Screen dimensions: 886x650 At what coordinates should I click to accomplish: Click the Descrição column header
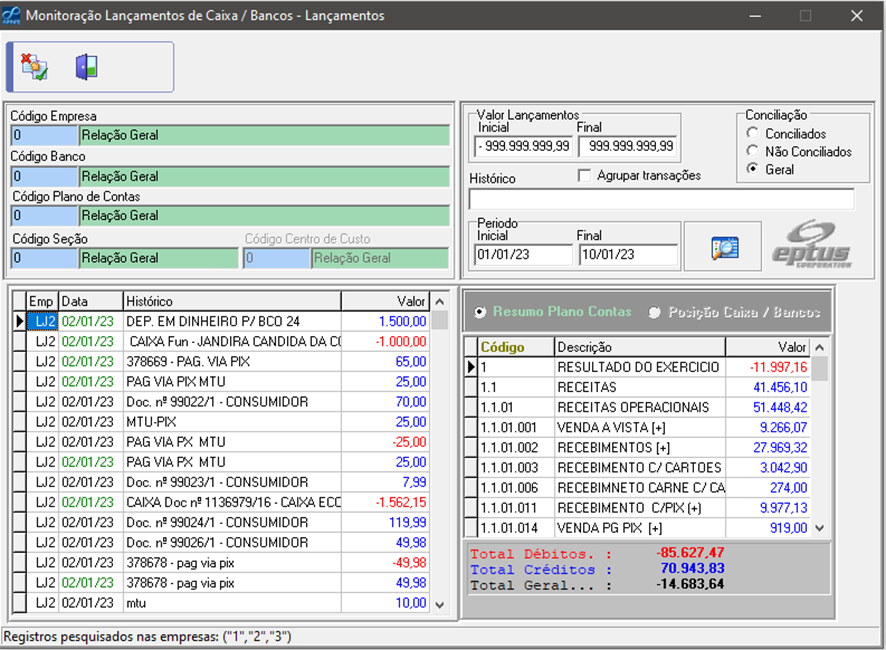[x=638, y=347]
